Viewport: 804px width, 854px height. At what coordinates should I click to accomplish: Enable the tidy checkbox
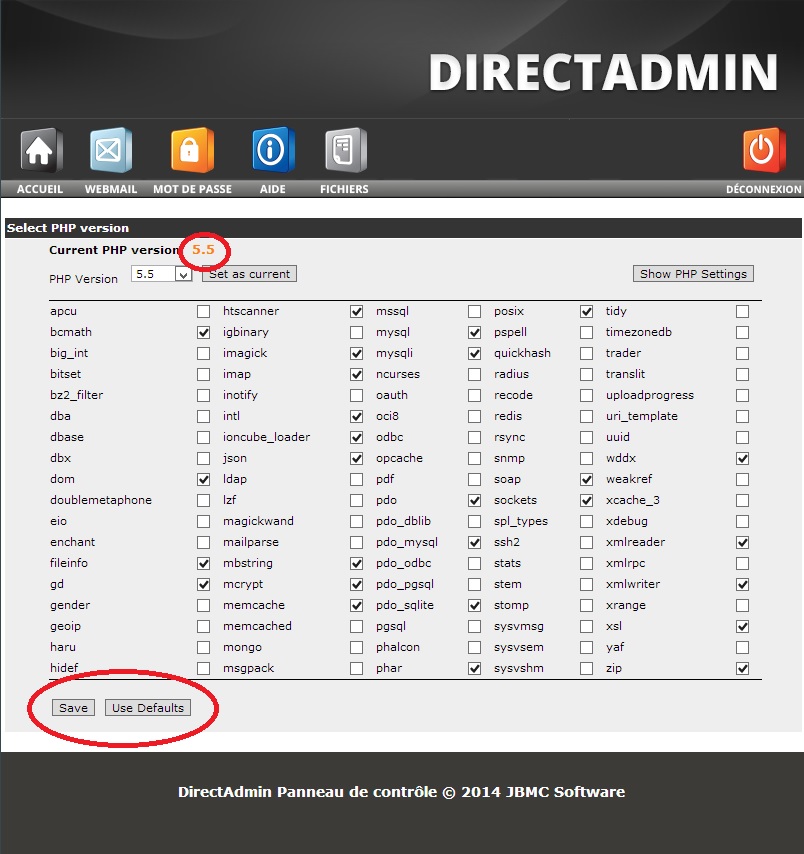(742, 312)
